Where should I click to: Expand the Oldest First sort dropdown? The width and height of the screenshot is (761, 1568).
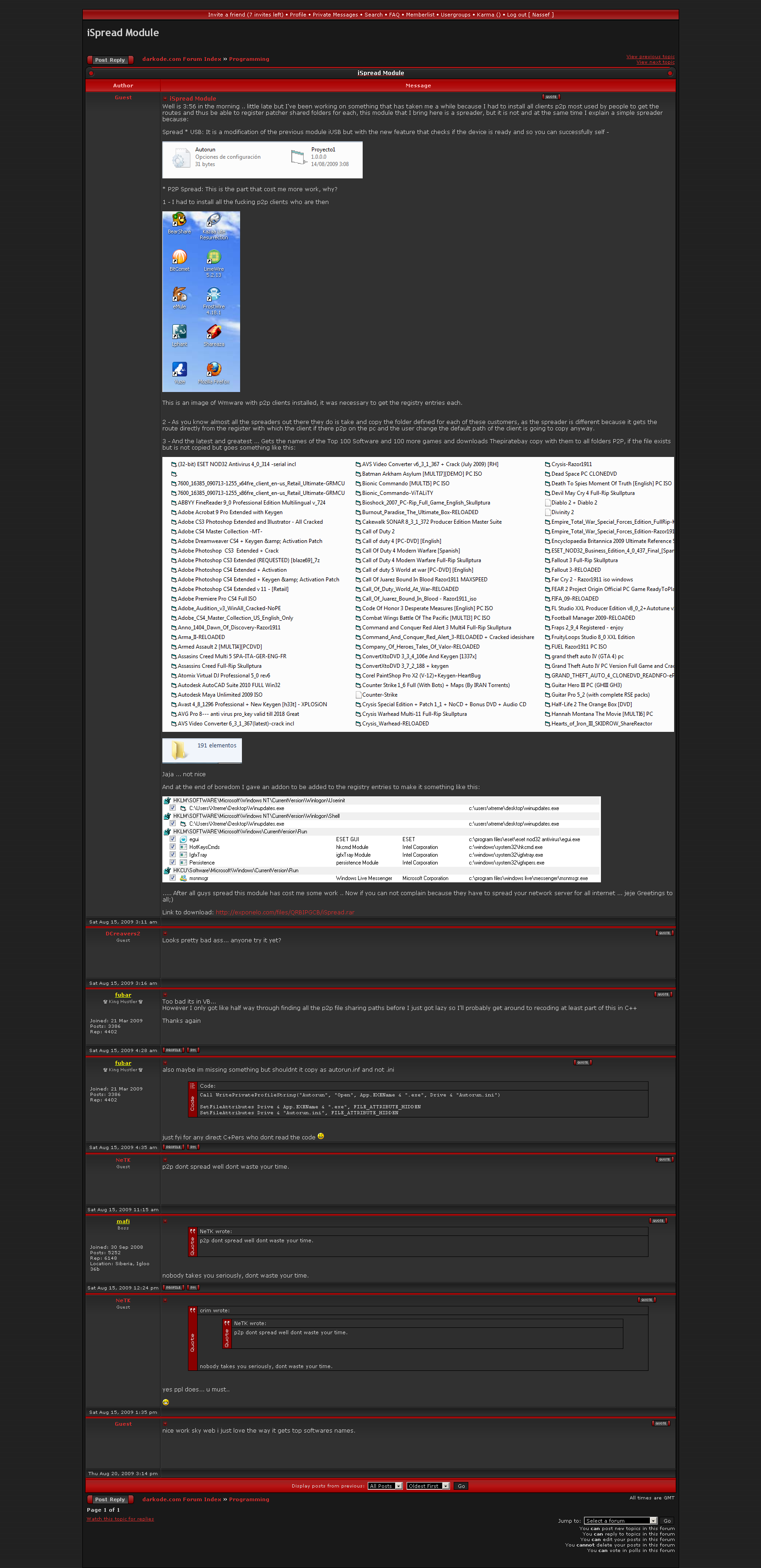[x=428, y=1486]
